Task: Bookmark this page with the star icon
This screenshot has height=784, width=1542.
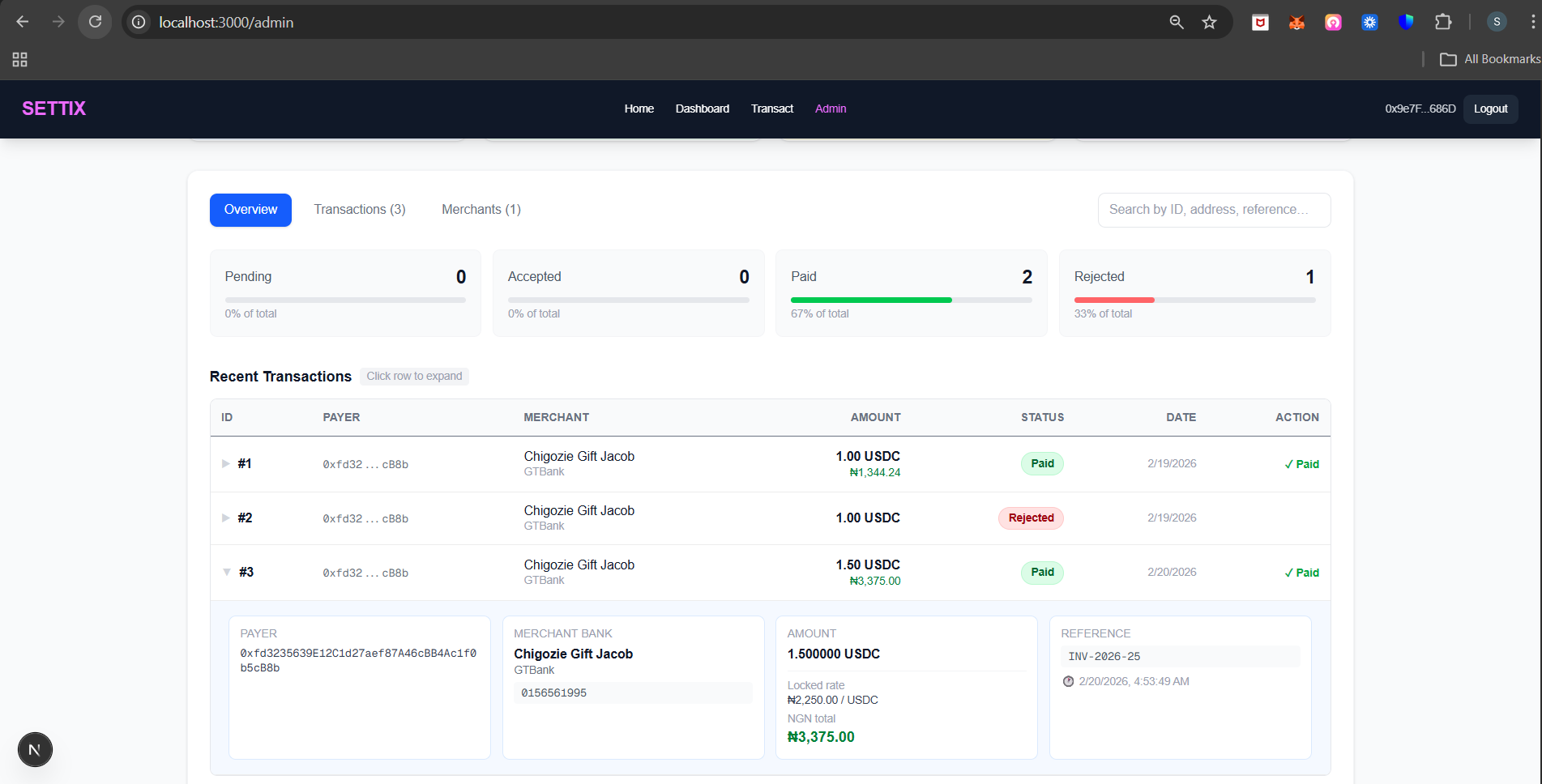Action: click(x=1209, y=22)
